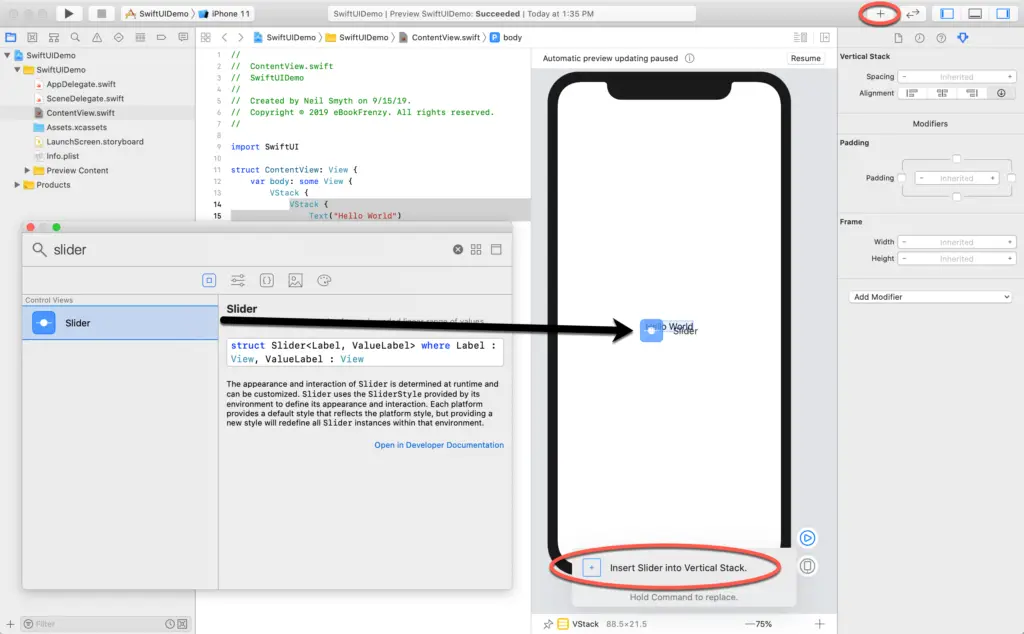
Task: Switch Library to the Modifiers filter
Action: (238, 281)
